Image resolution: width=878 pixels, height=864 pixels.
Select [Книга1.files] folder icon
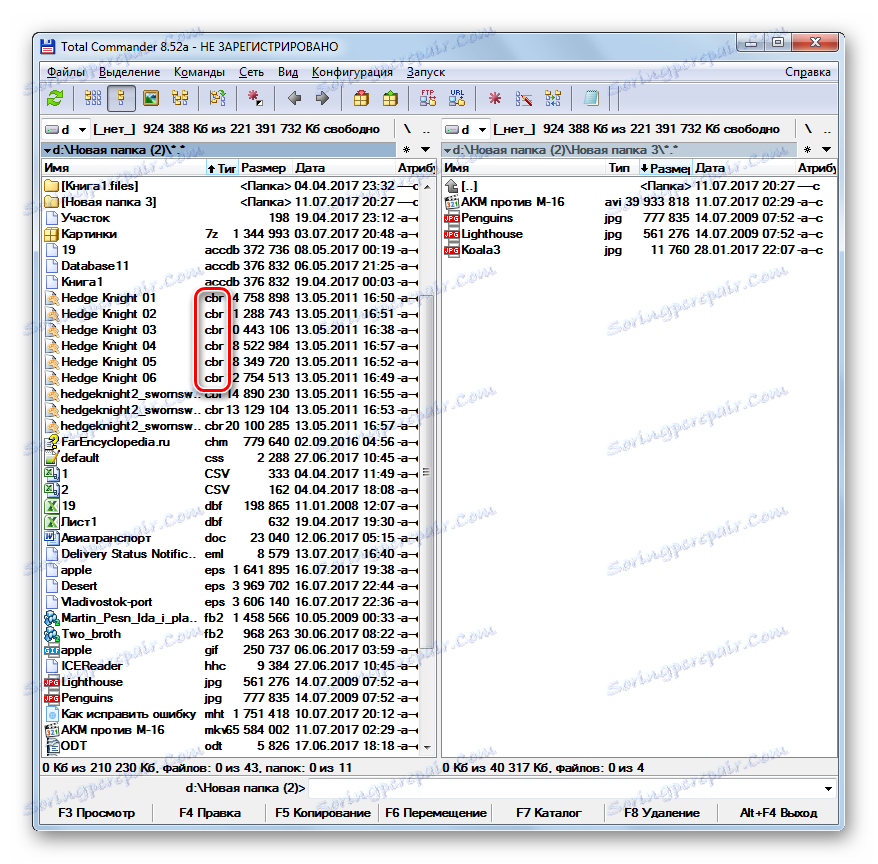[51, 186]
